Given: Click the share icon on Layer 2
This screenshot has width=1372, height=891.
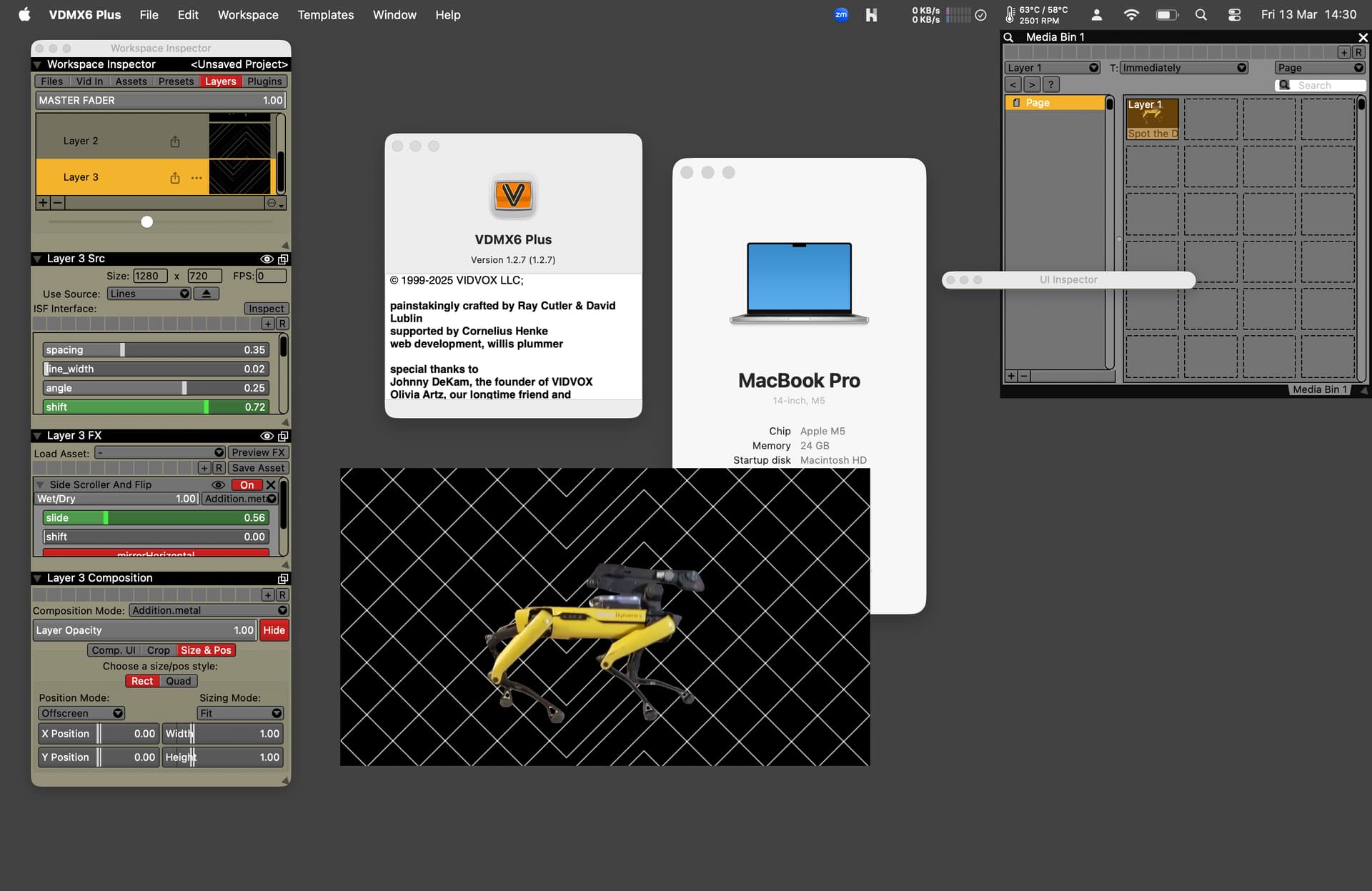Looking at the screenshot, I should click(x=175, y=141).
